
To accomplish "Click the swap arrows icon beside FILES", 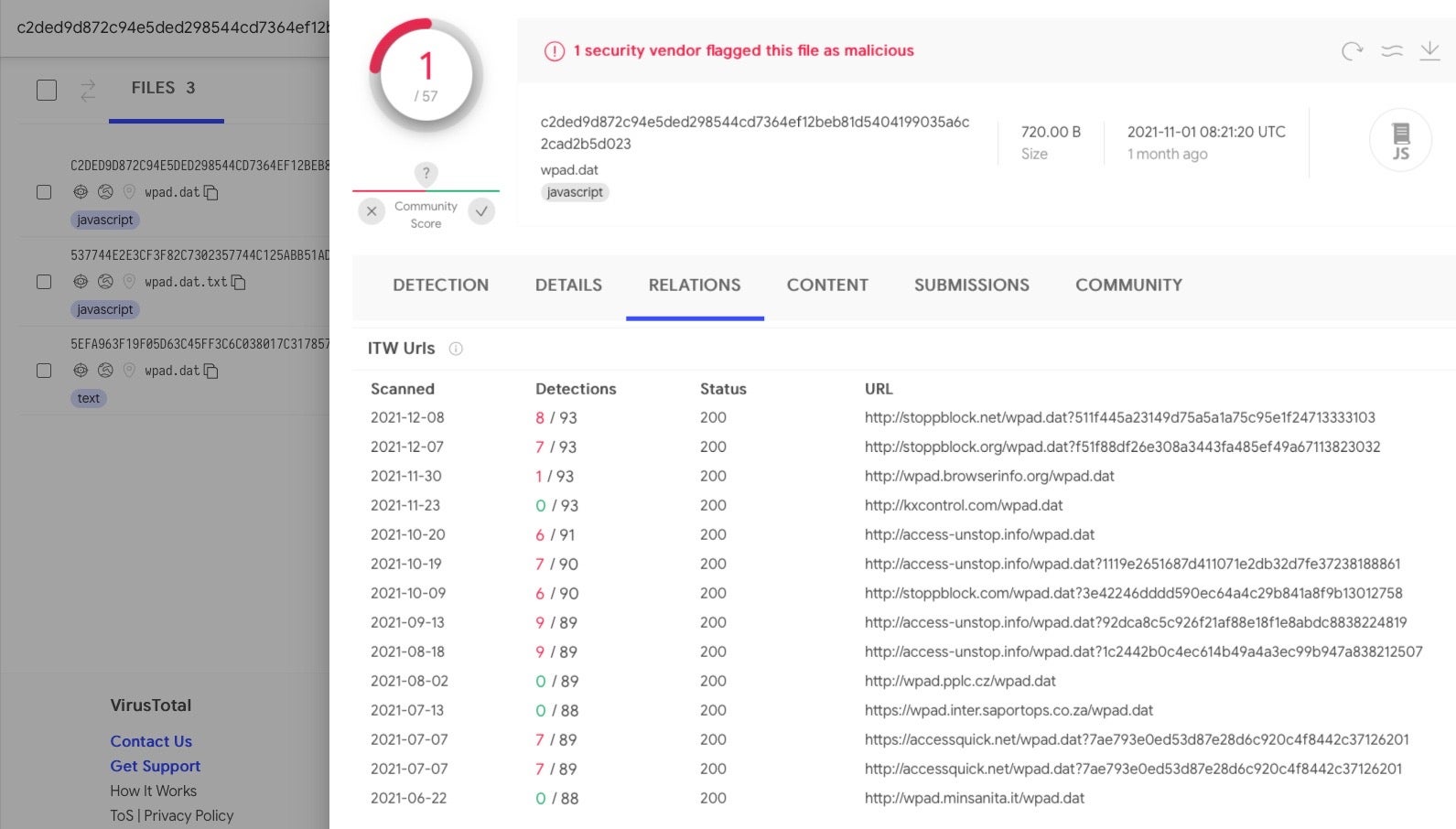I will click(88, 90).
